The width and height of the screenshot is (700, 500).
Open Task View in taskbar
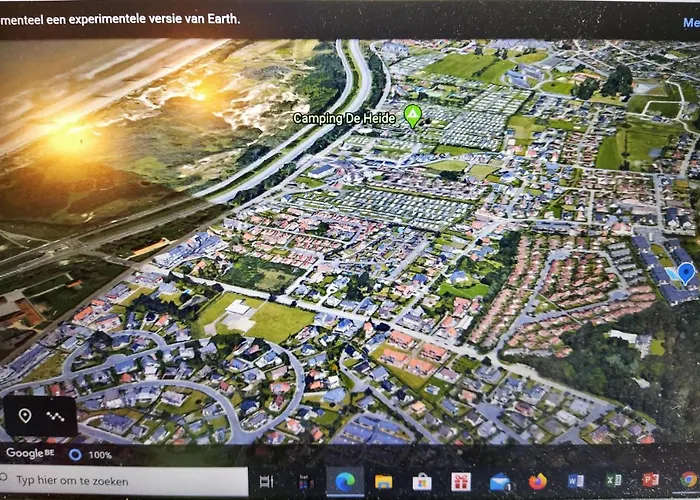267,481
